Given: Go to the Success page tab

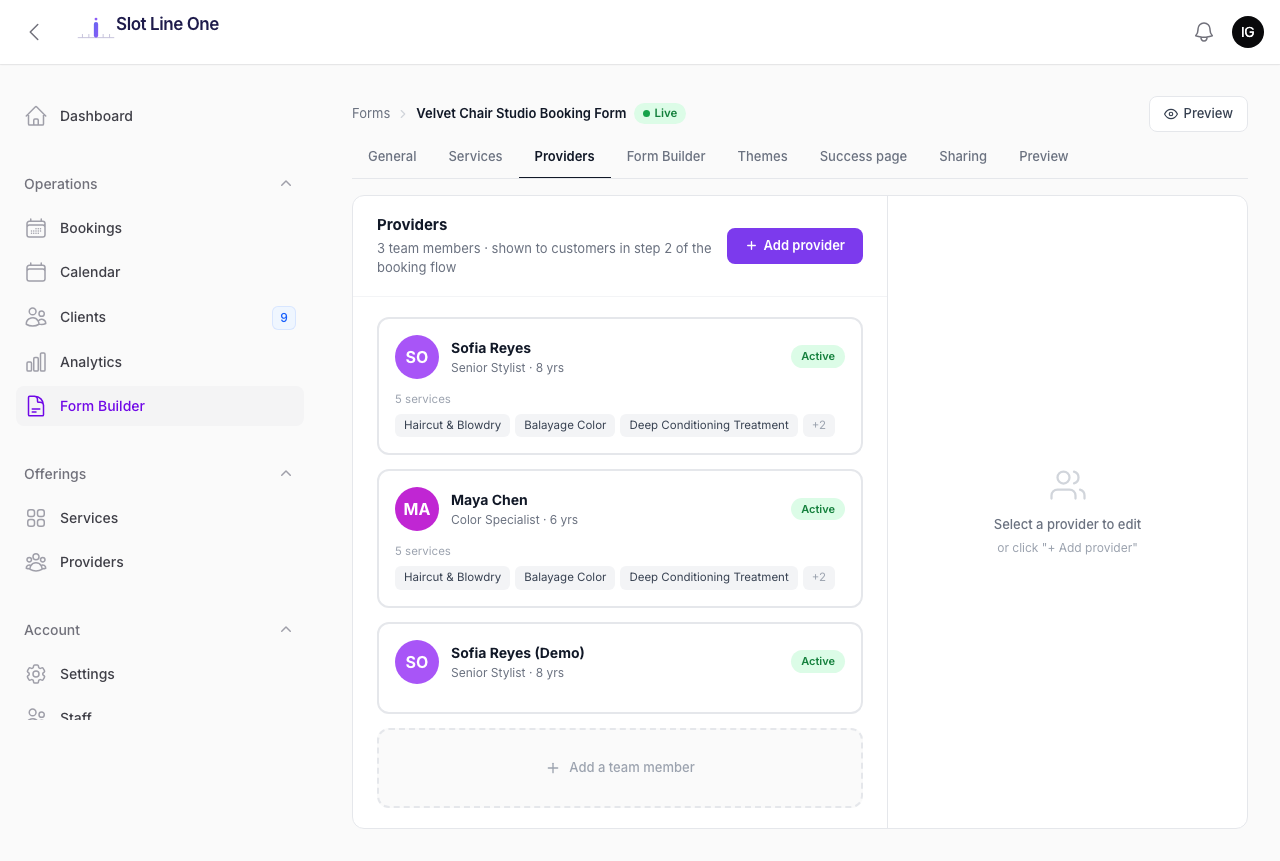Looking at the screenshot, I should [x=864, y=156].
